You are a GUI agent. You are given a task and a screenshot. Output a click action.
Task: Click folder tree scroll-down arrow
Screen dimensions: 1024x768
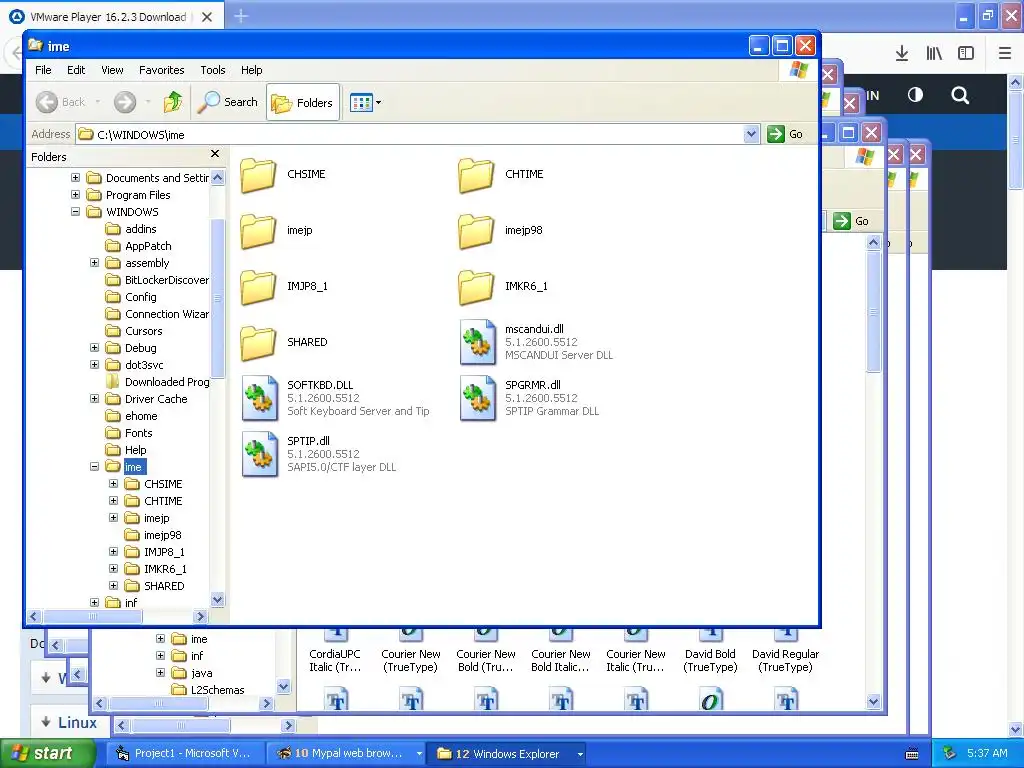pyautogui.click(x=218, y=600)
